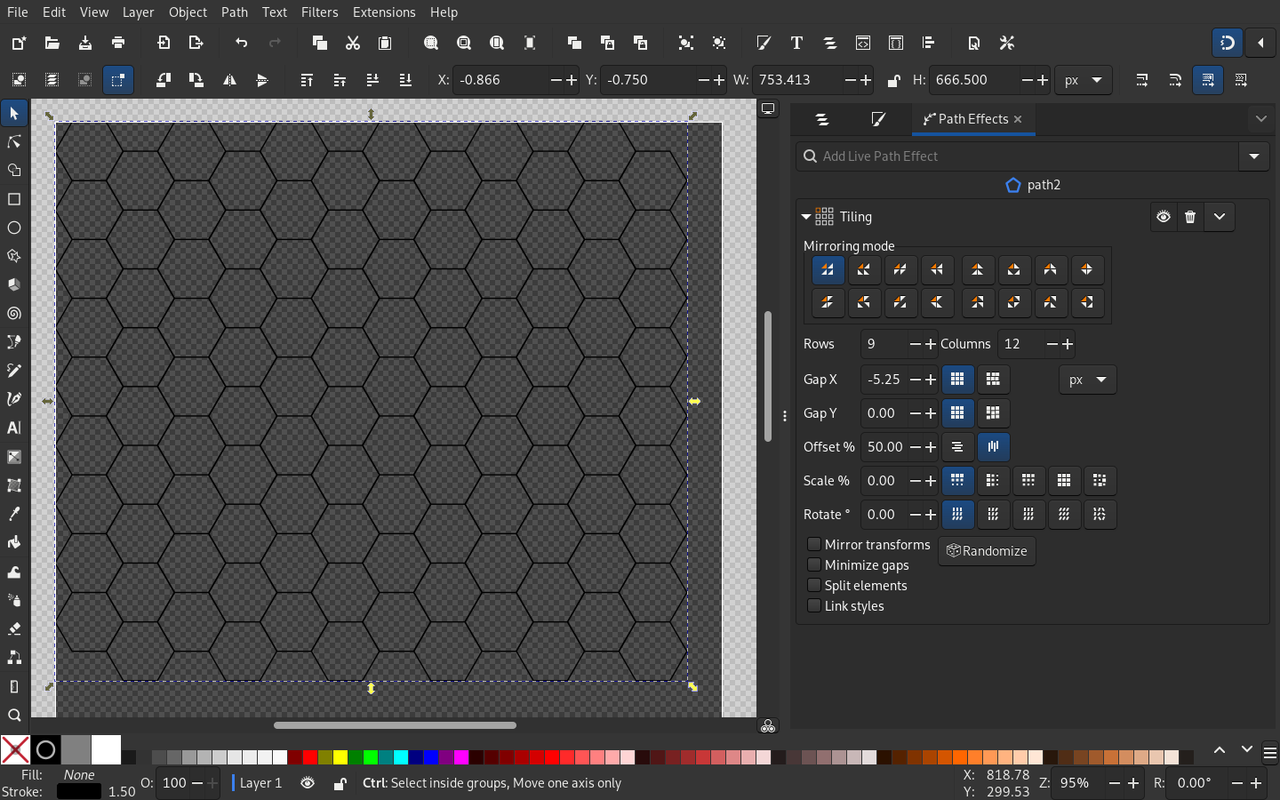Select the Rectangle tool

click(x=14, y=199)
